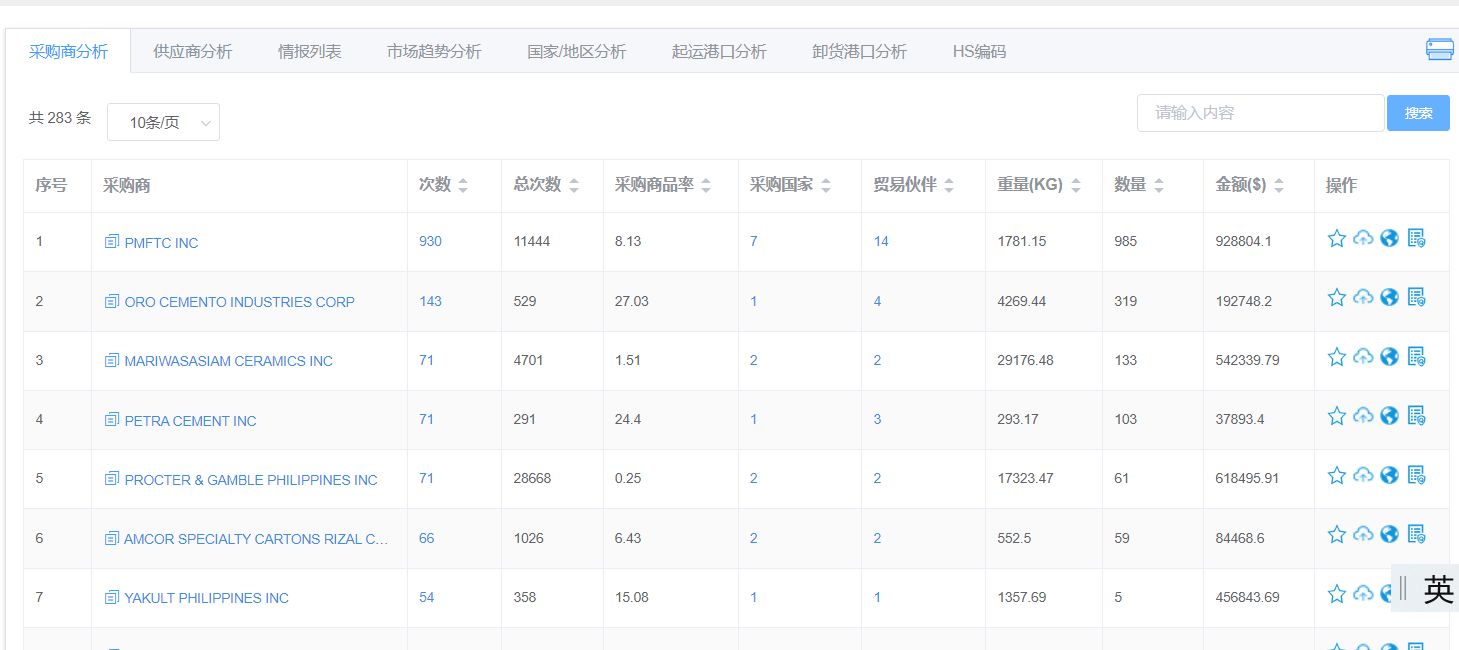The height and width of the screenshot is (650, 1459).
Task: Star the PETRA CEMENT INC row
Action: pos(1337,416)
